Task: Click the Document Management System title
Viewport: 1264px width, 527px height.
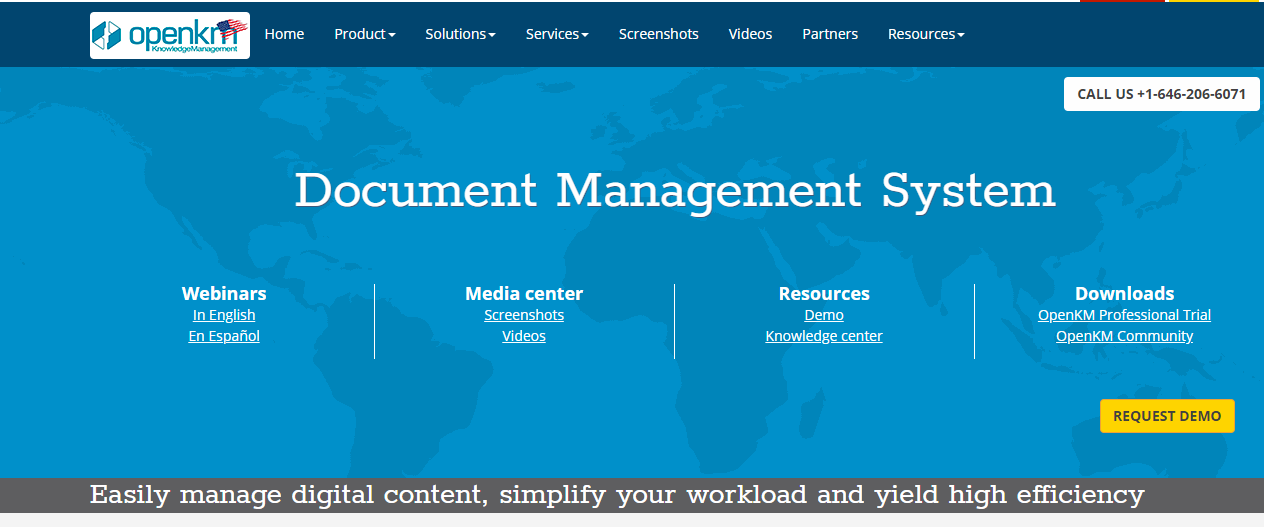Action: click(675, 190)
